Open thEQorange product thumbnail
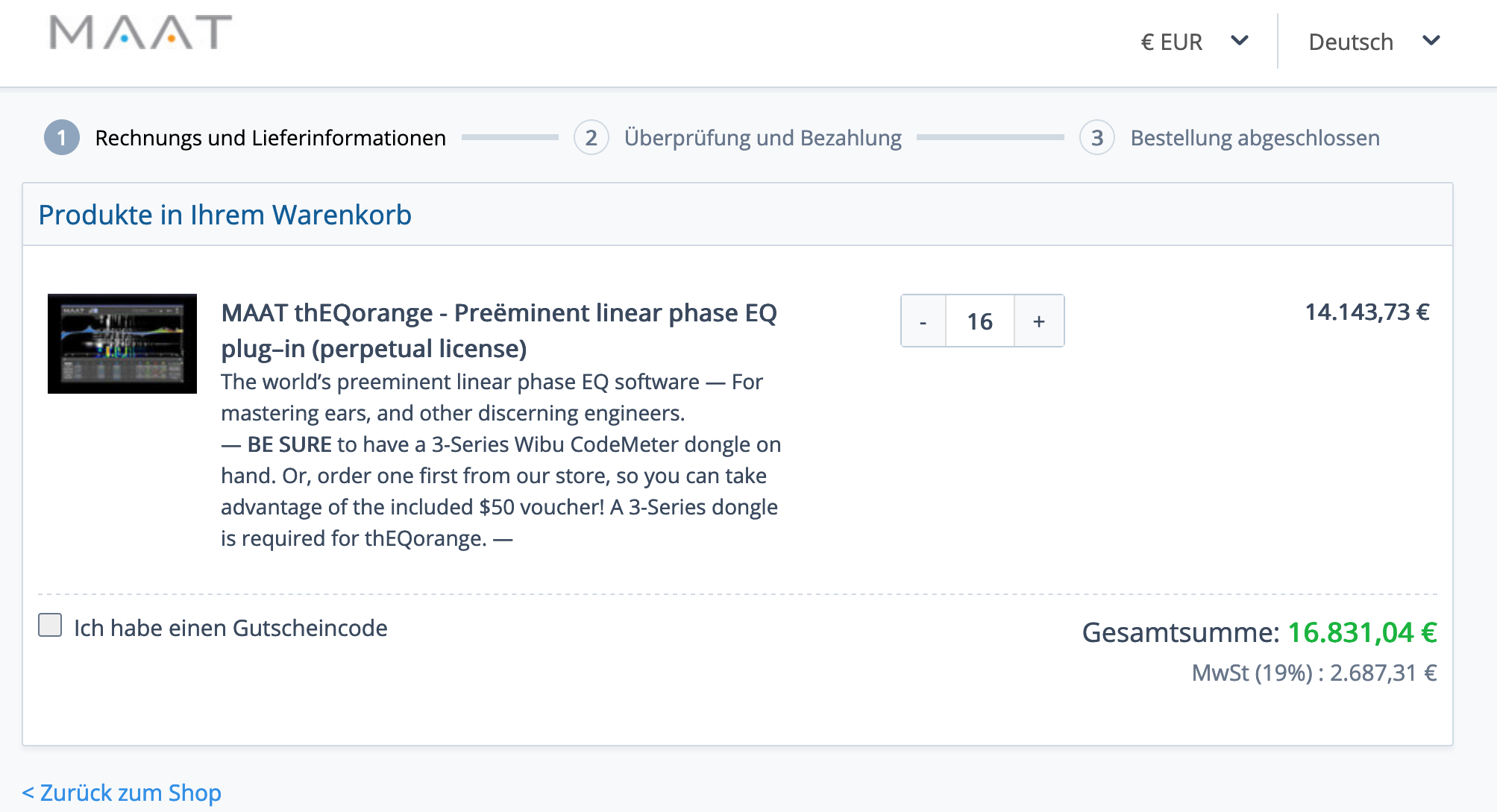1497x812 pixels. (122, 344)
